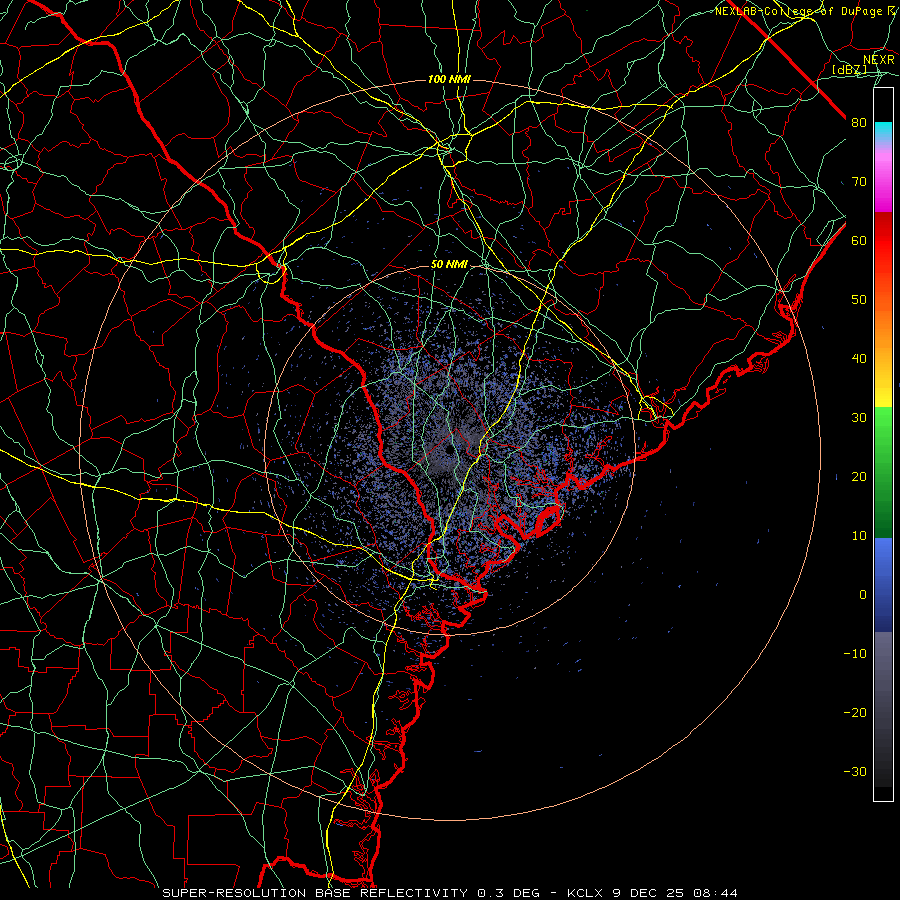Image resolution: width=900 pixels, height=900 pixels.
Task: Click the '0.3 DEG' elevation angle text
Action: click(509, 893)
